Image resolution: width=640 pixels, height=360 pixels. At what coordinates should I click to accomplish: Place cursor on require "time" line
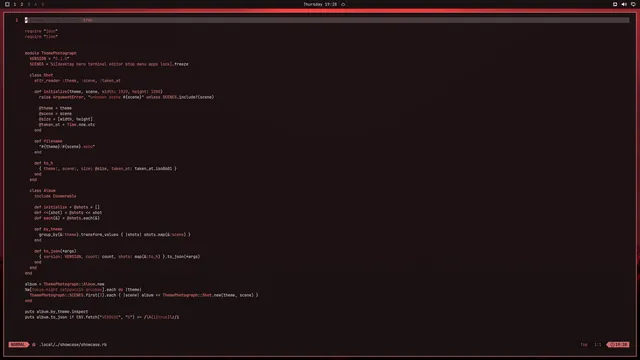(41, 37)
